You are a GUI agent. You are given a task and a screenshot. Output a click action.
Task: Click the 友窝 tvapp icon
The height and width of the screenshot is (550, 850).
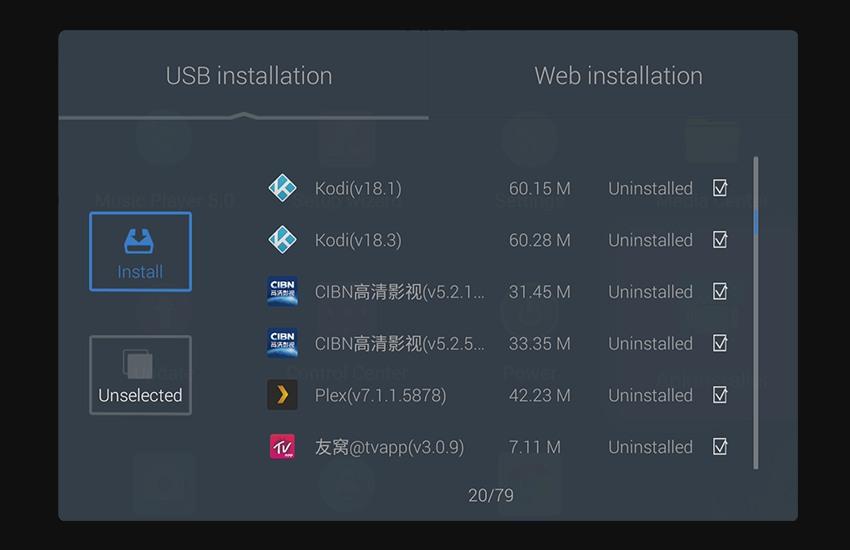pos(282,447)
